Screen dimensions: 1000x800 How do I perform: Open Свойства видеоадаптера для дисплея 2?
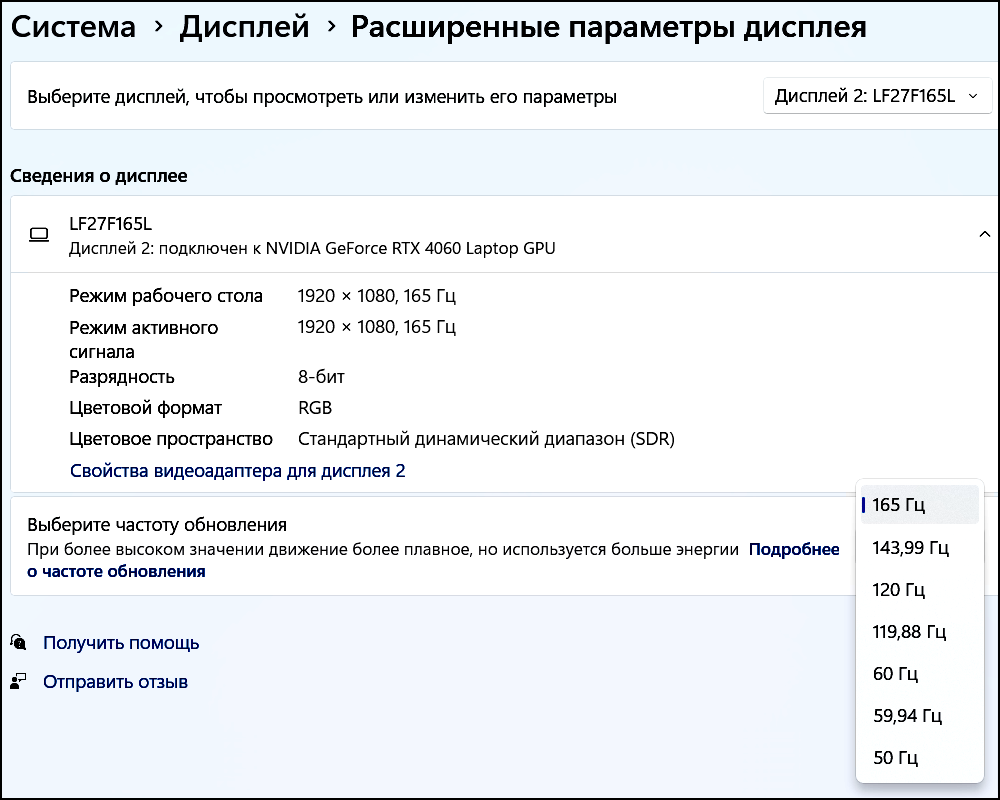point(237,471)
